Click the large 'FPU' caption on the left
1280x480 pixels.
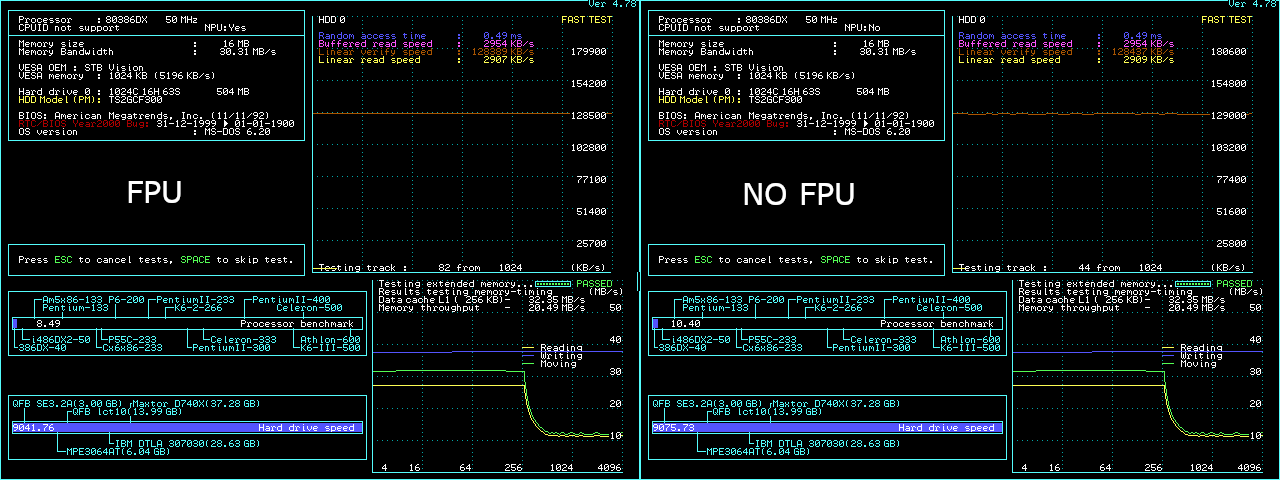tap(154, 193)
